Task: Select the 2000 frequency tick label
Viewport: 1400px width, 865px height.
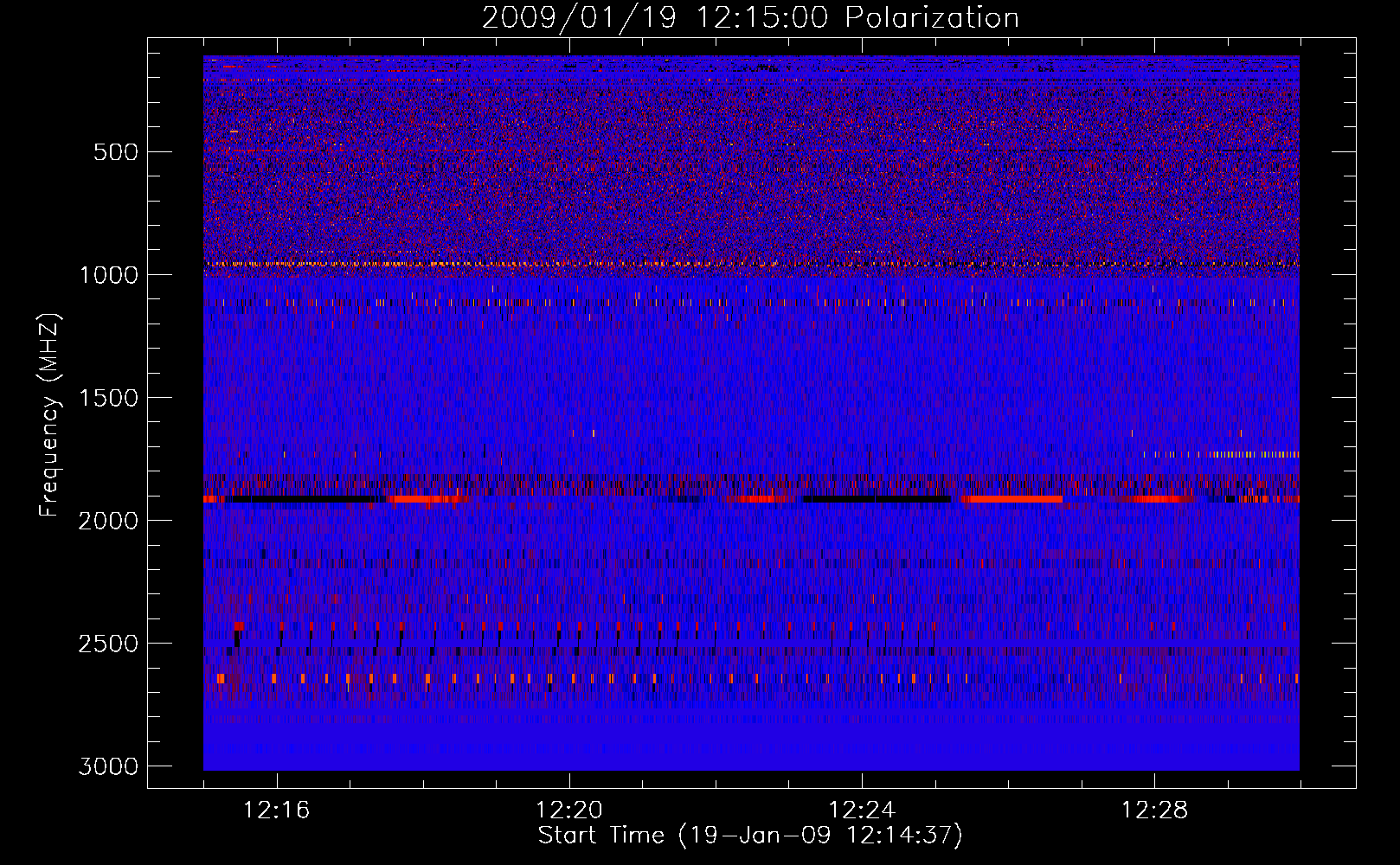Action: pyautogui.click(x=108, y=521)
